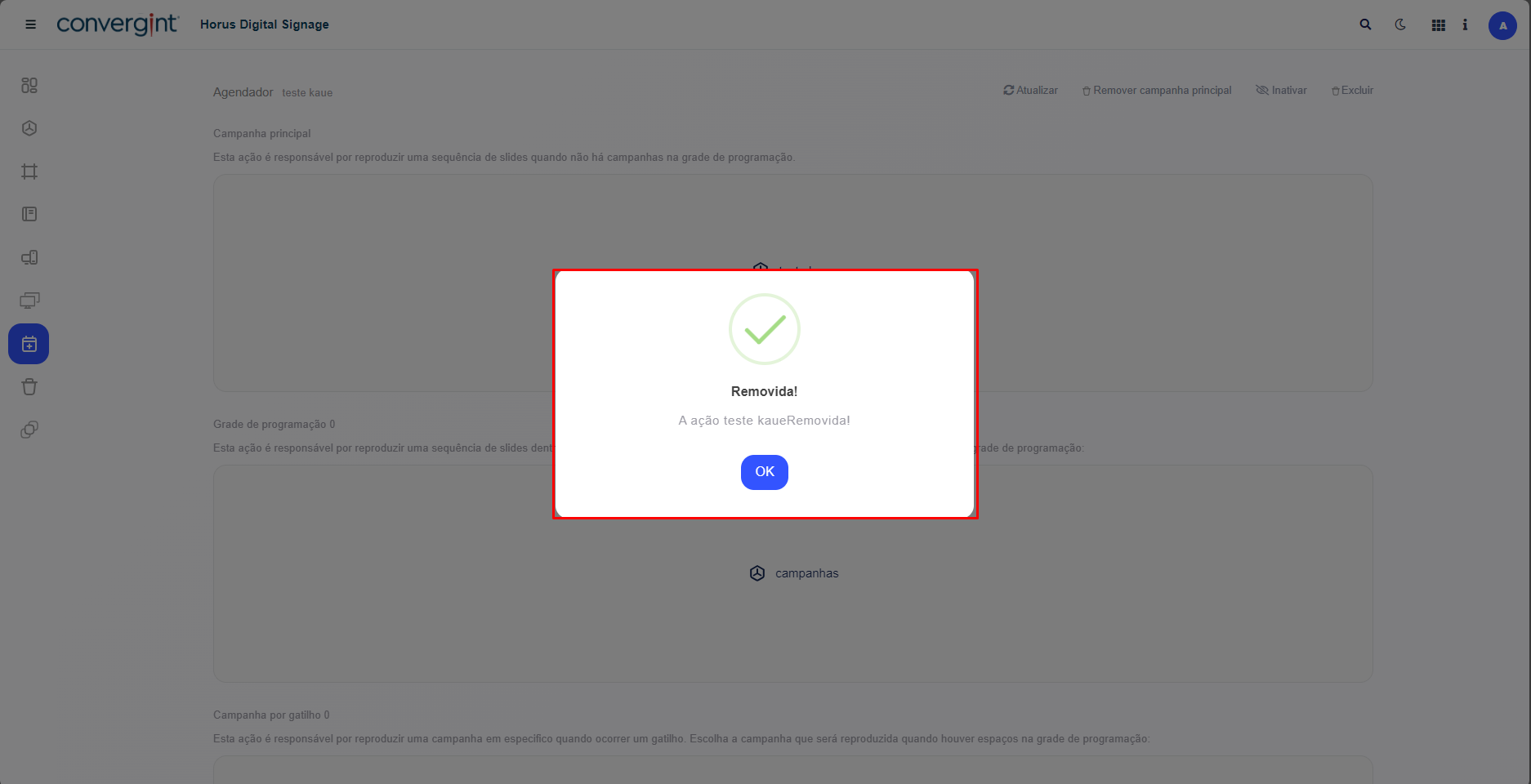Click the copy/duplicate icon in sidebar
Image resolution: width=1531 pixels, height=784 pixels.
click(29, 430)
